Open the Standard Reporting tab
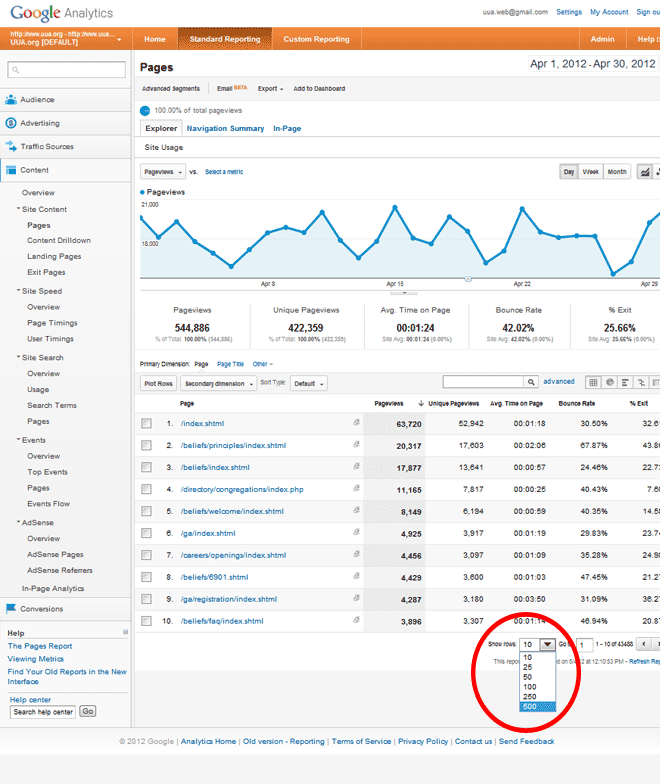 [x=225, y=39]
